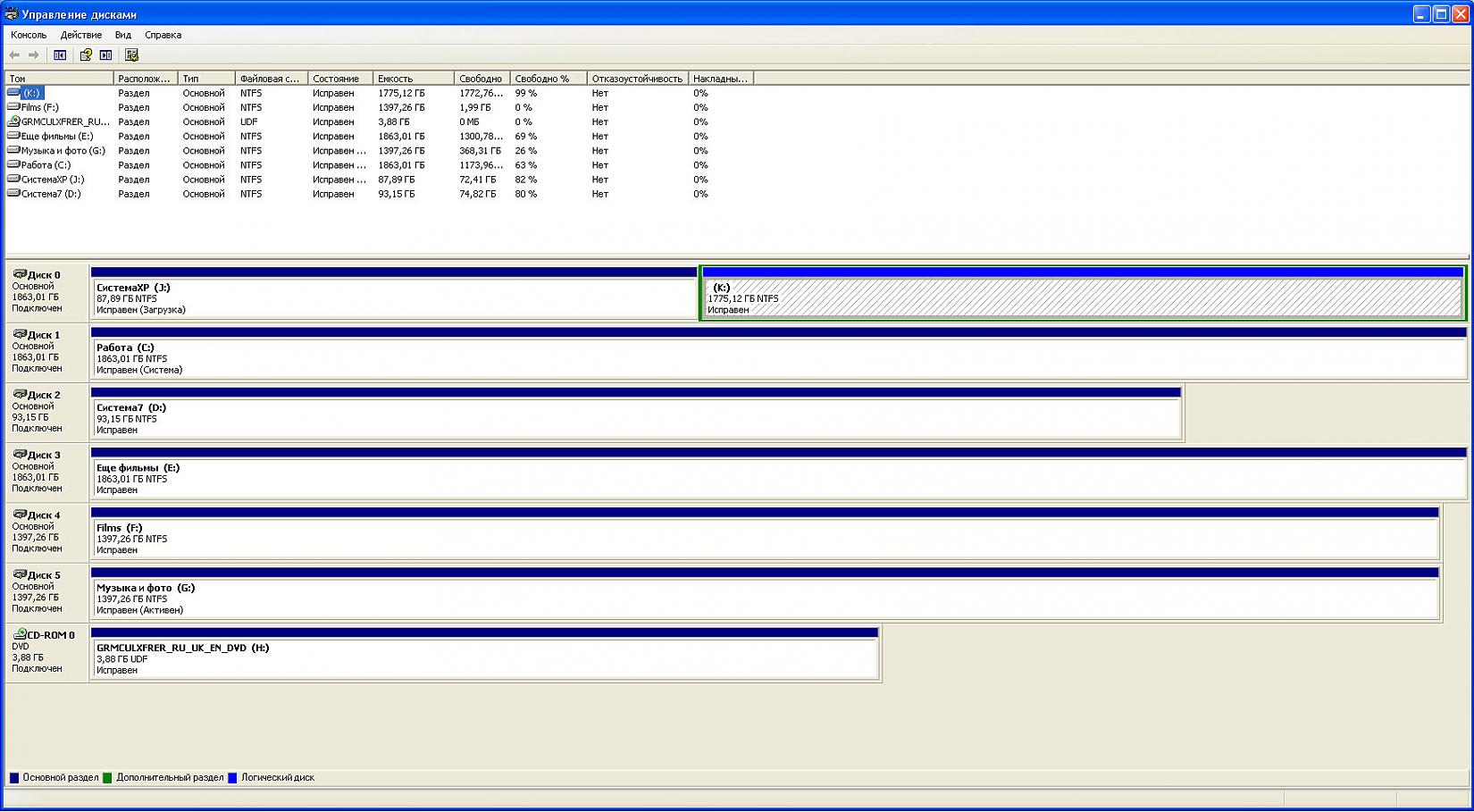Click the Диск 0 drive icon
The width and height of the screenshot is (1474, 812).
pyautogui.click(x=20, y=274)
